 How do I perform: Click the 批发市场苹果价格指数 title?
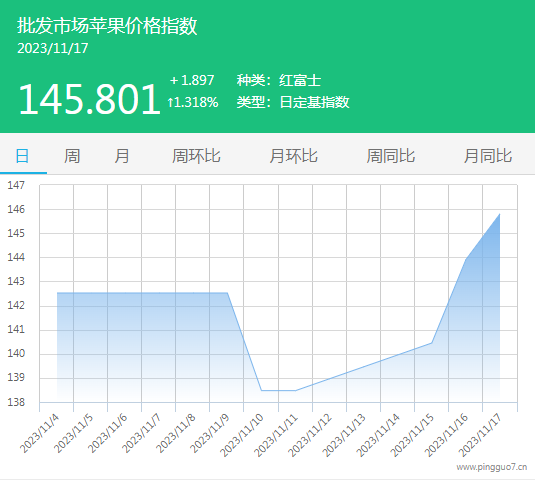pyautogui.click(x=107, y=26)
